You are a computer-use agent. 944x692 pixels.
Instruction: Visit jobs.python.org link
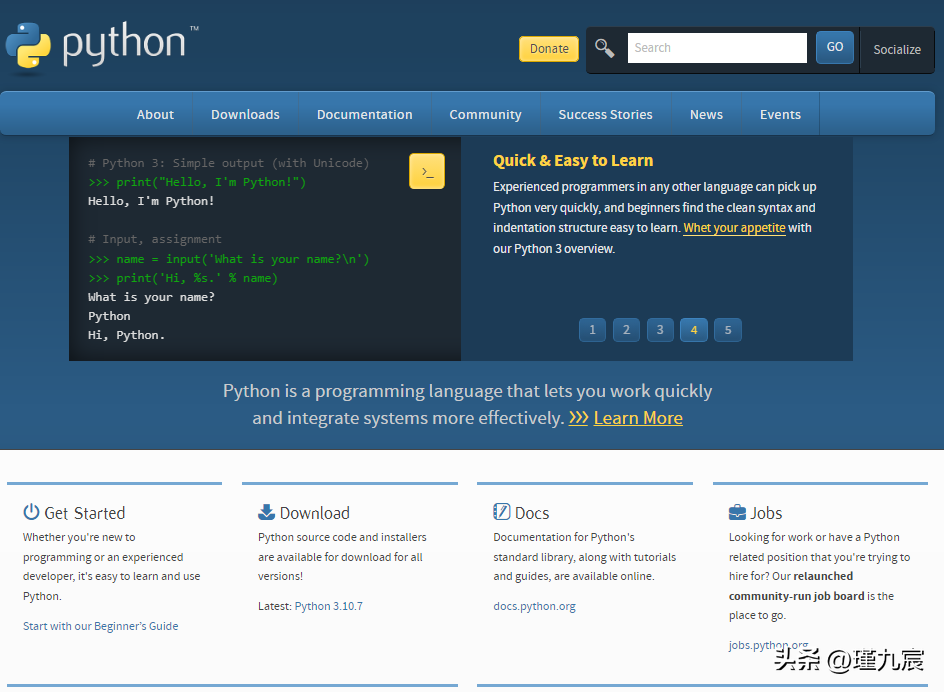point(768,645)
